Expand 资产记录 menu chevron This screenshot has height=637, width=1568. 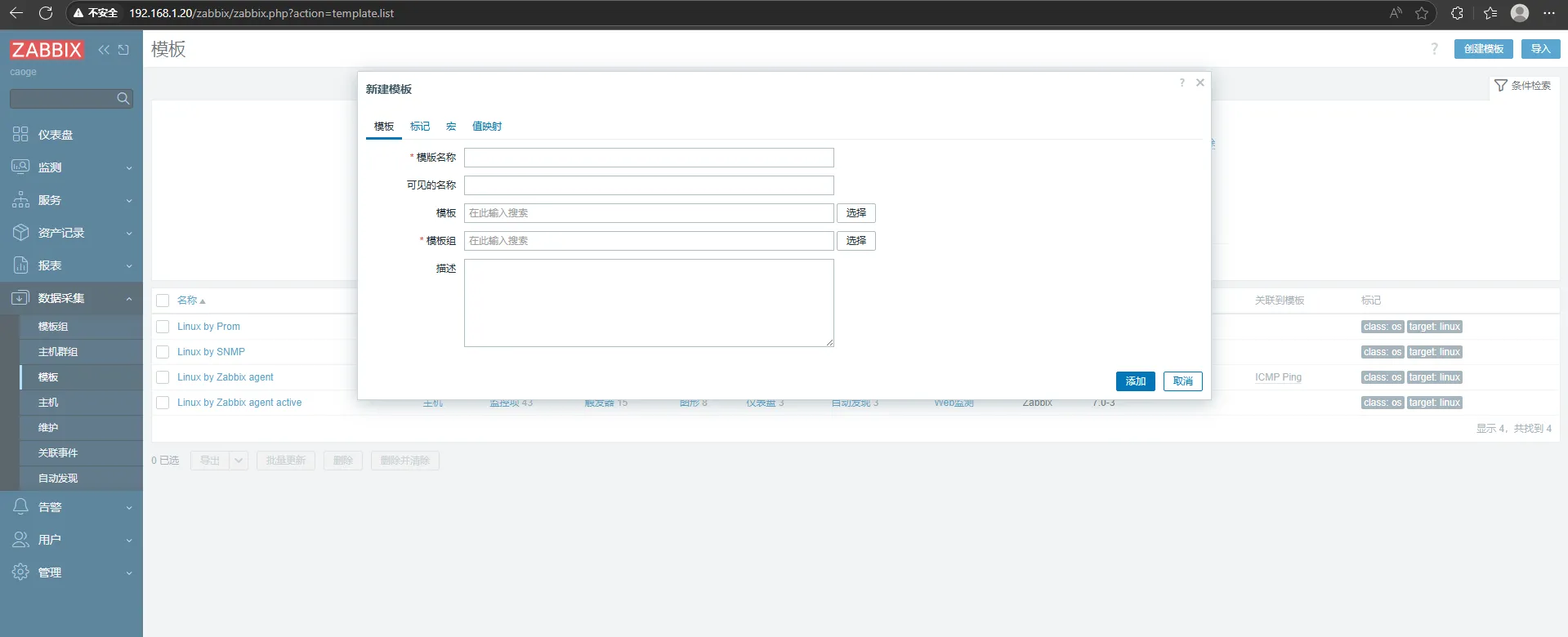click(x=129, y=234)
